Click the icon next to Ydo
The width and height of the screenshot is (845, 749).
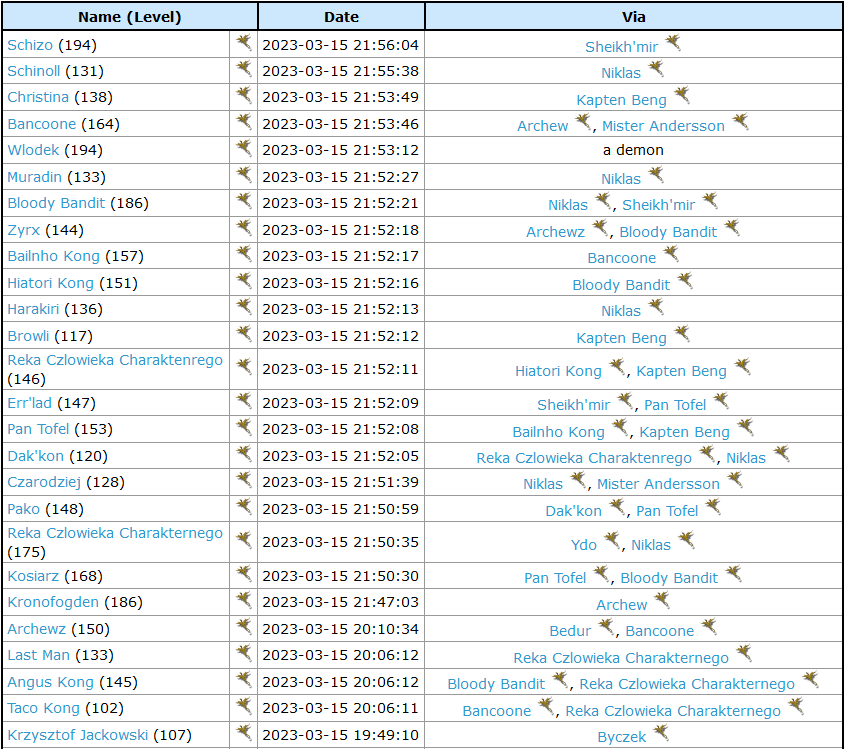[612, 542]
